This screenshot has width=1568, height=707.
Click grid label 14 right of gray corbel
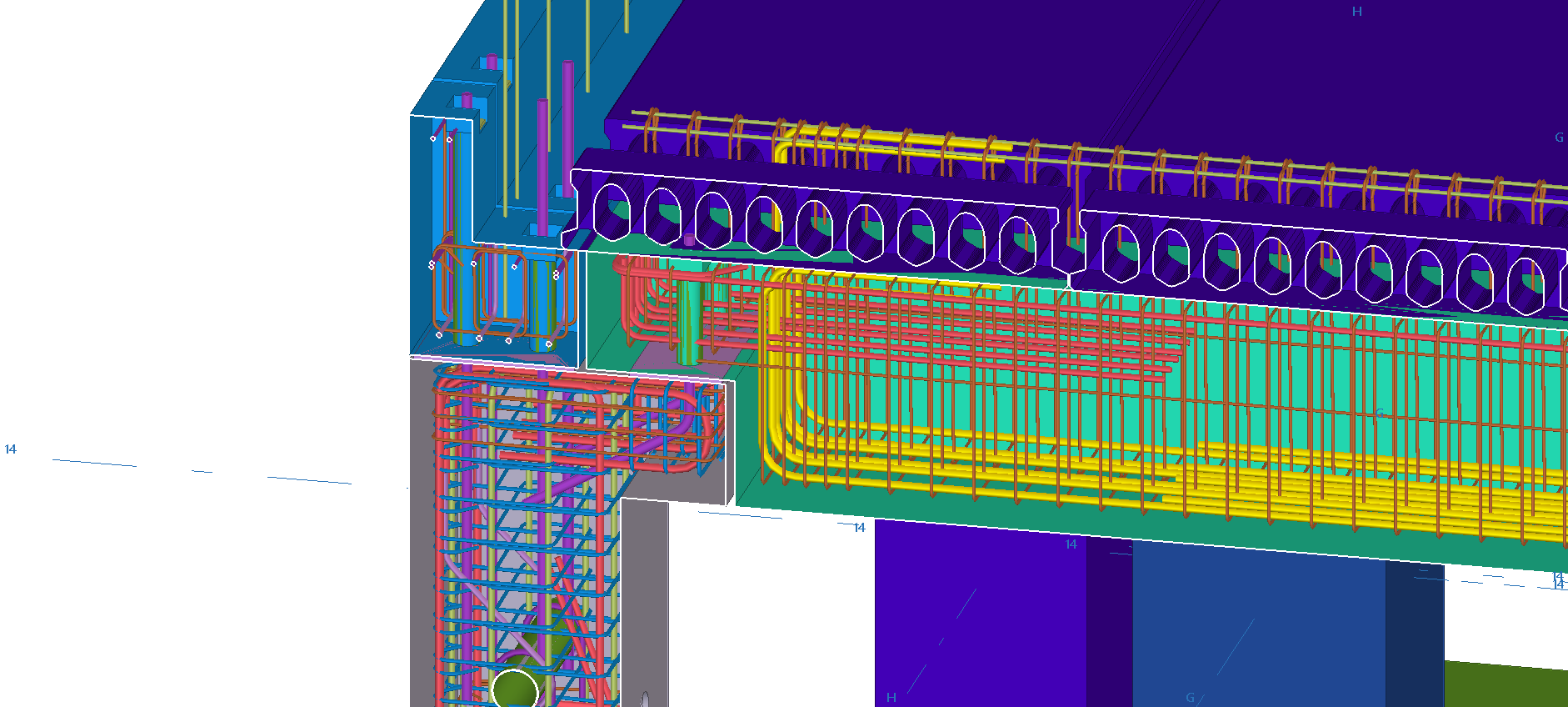[859, 528]
